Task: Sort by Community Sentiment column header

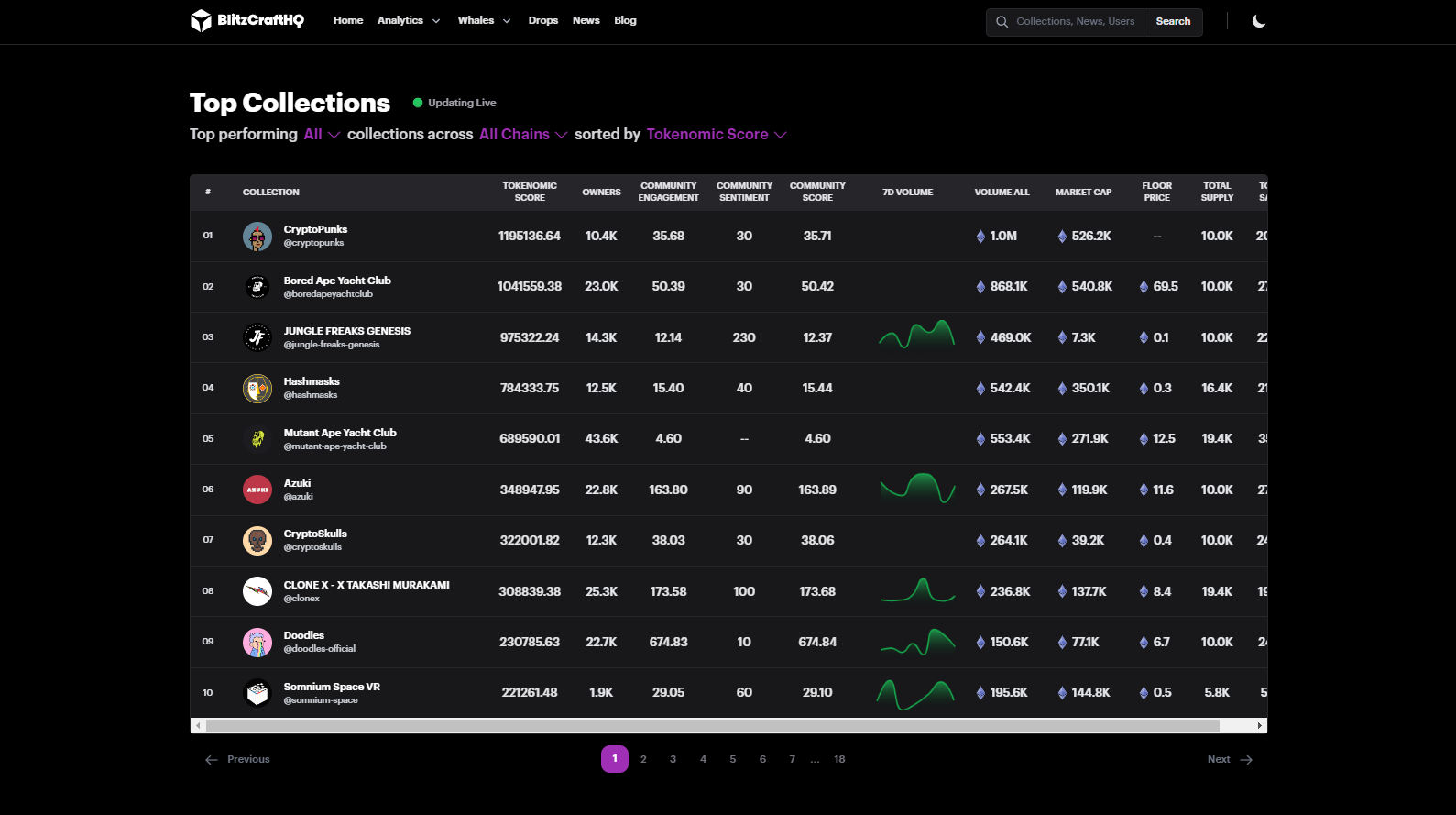Action: [744, 193]
